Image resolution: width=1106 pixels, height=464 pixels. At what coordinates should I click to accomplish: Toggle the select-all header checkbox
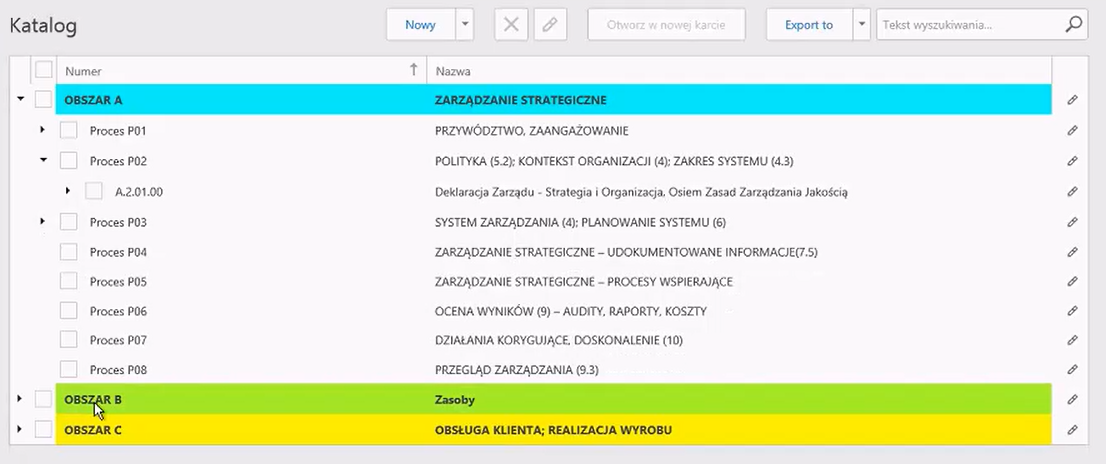pos(44,69)
